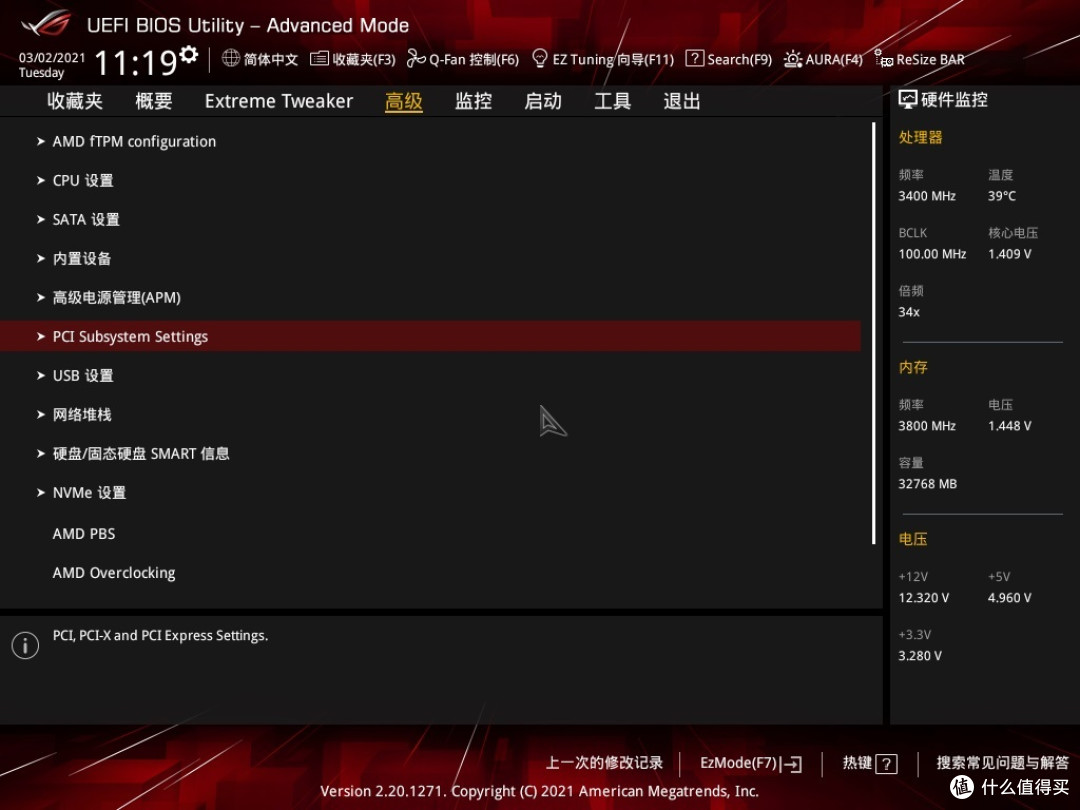The image size is (1080, 810).
Task: Click the info icon above the description text
Action: coord(25,645)
